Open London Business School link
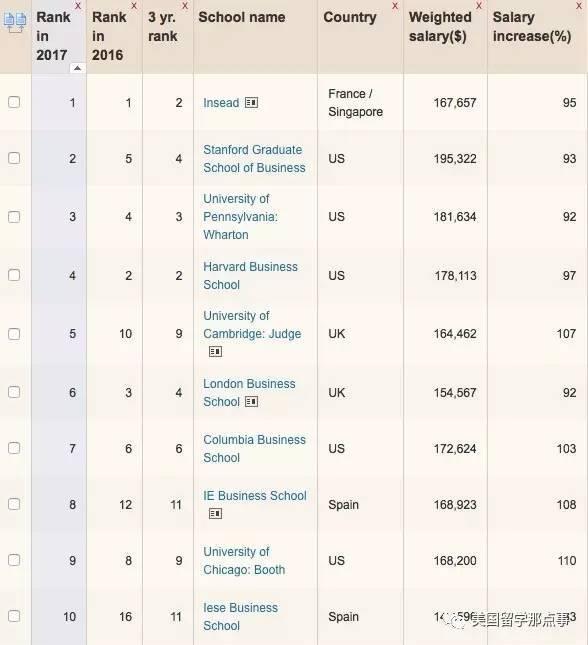Image resolution: width=588 pixels, height=645 pixels. click(249, 392)
